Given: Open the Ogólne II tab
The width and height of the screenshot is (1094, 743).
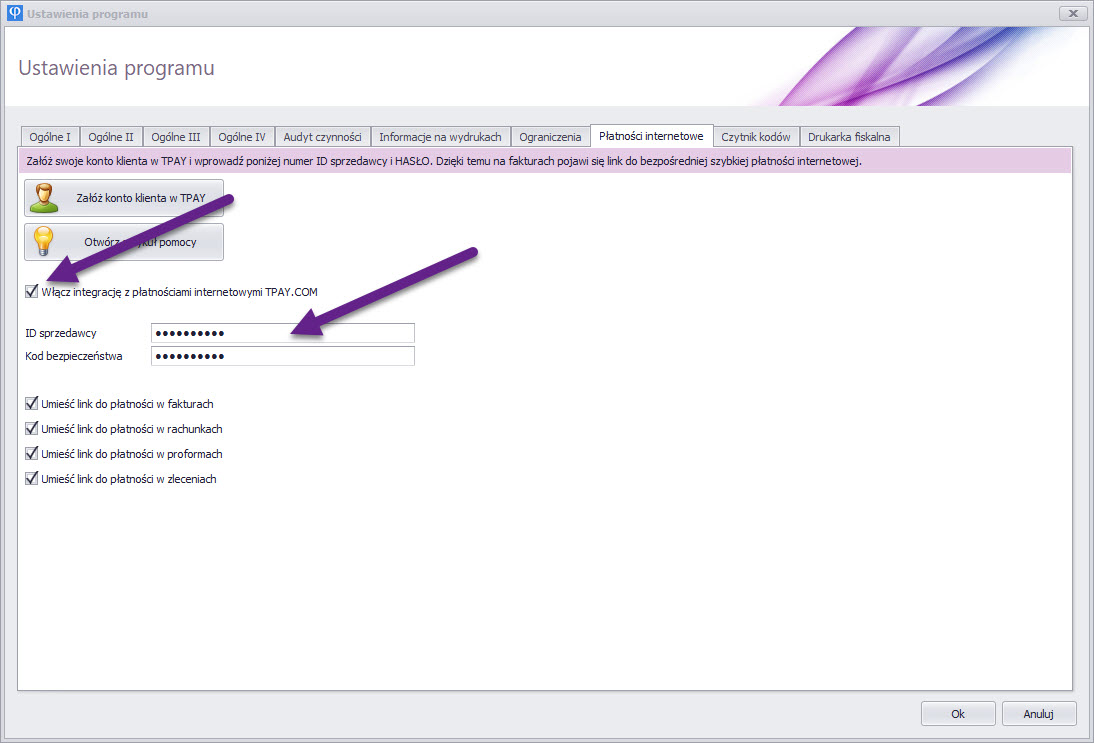Looking at the screenshot, I should click(111, 137).
